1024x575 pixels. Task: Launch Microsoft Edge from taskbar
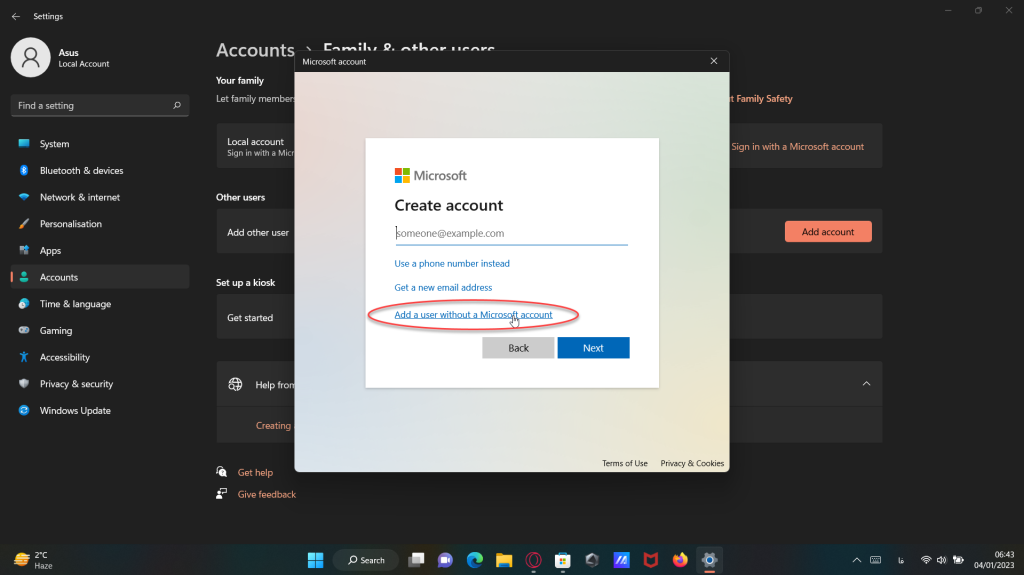(x=475, y=560)
